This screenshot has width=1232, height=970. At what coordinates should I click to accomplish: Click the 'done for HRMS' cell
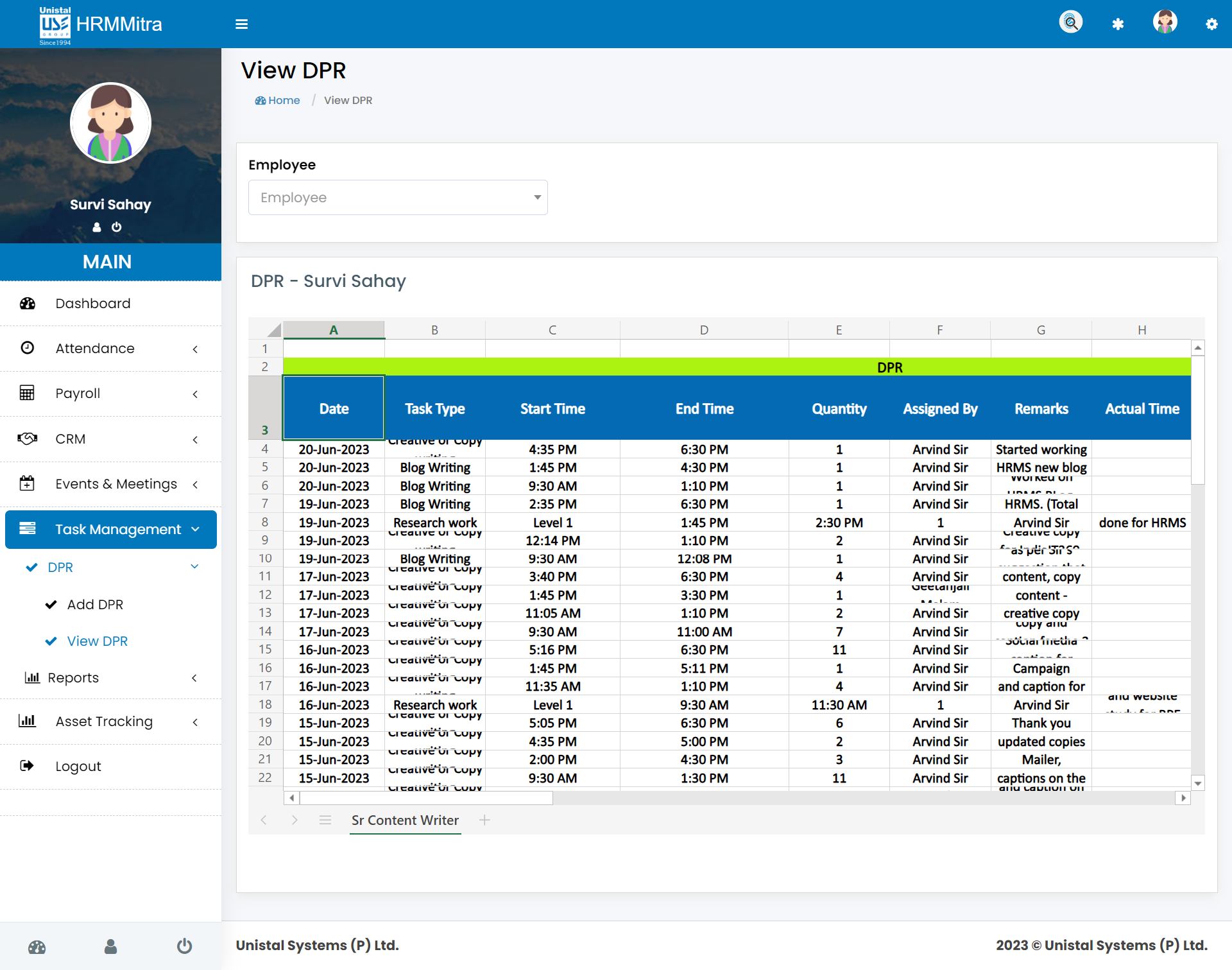point(1142,523)
